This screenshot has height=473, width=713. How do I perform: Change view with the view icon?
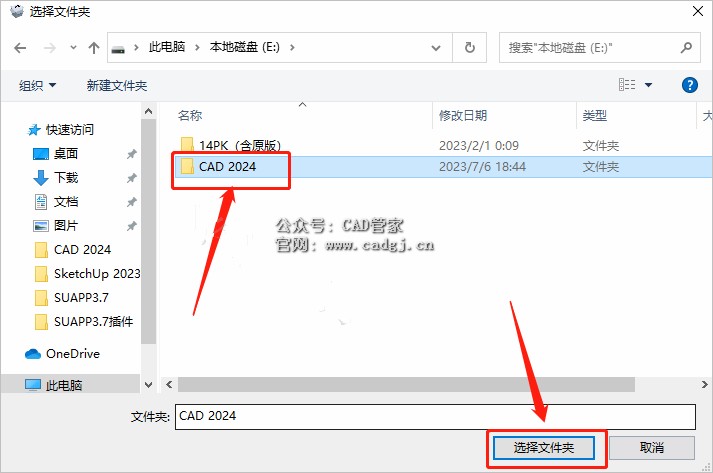pyautogui.click(x=627, y=85)
